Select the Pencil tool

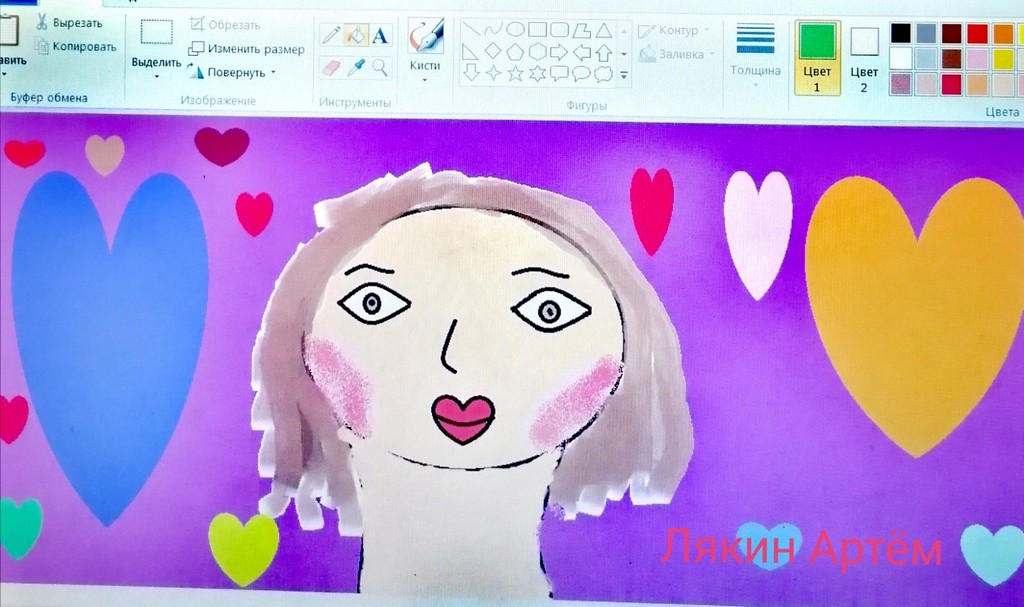(331, 35)
